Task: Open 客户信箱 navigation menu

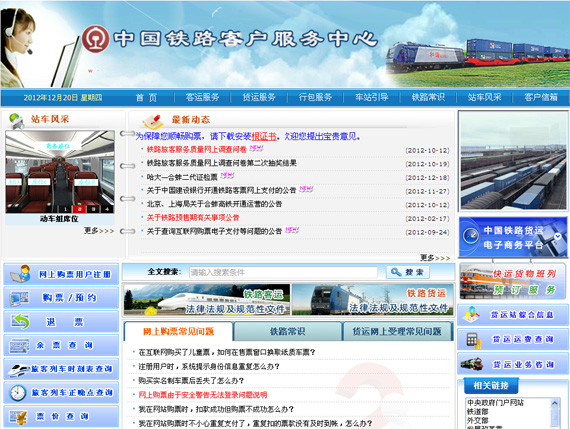Action: (541, 97)
